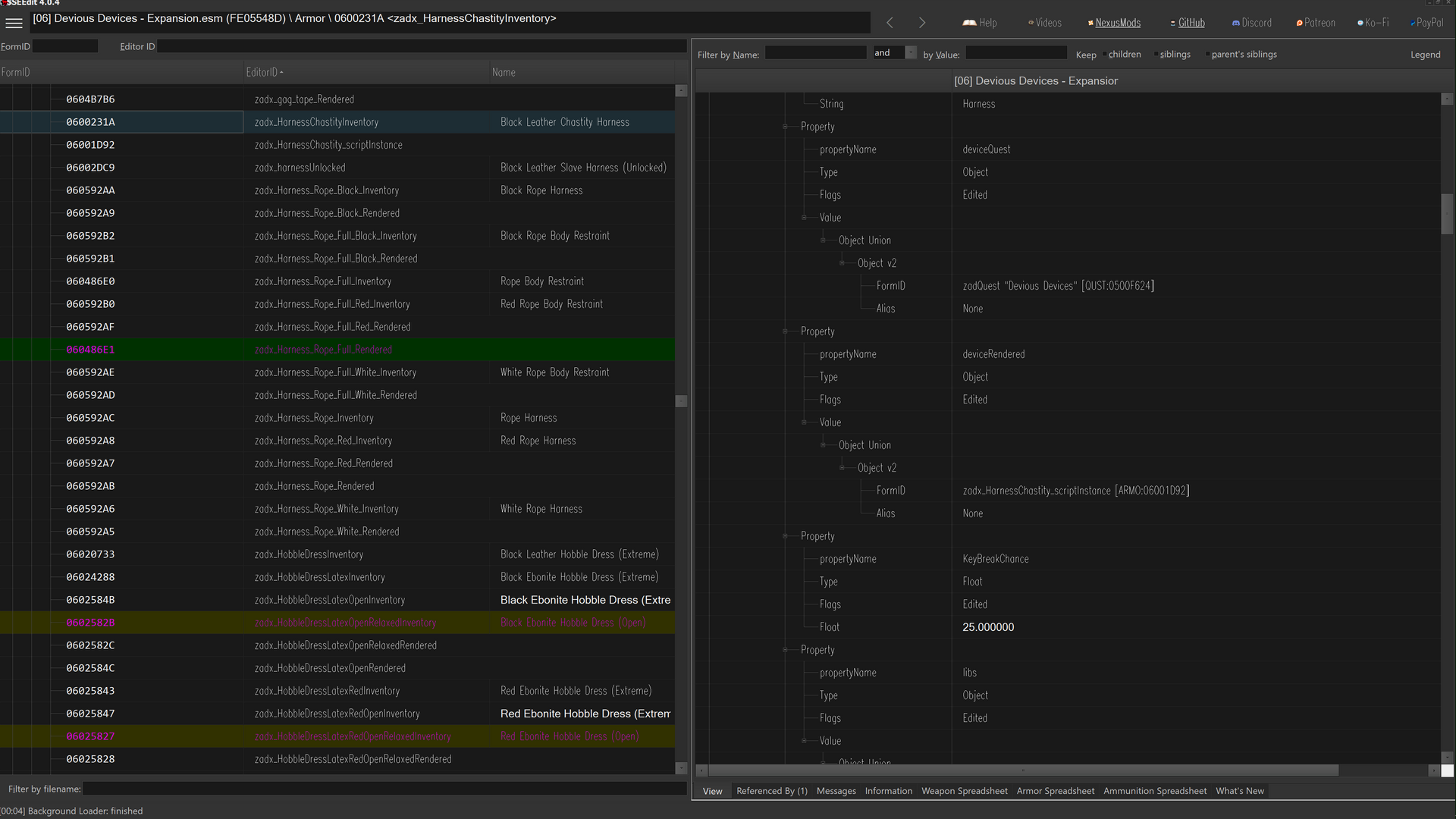Screen dimensions: 1456x819
Task: Open the Videos link
Action: click(x=1045, y=23)
